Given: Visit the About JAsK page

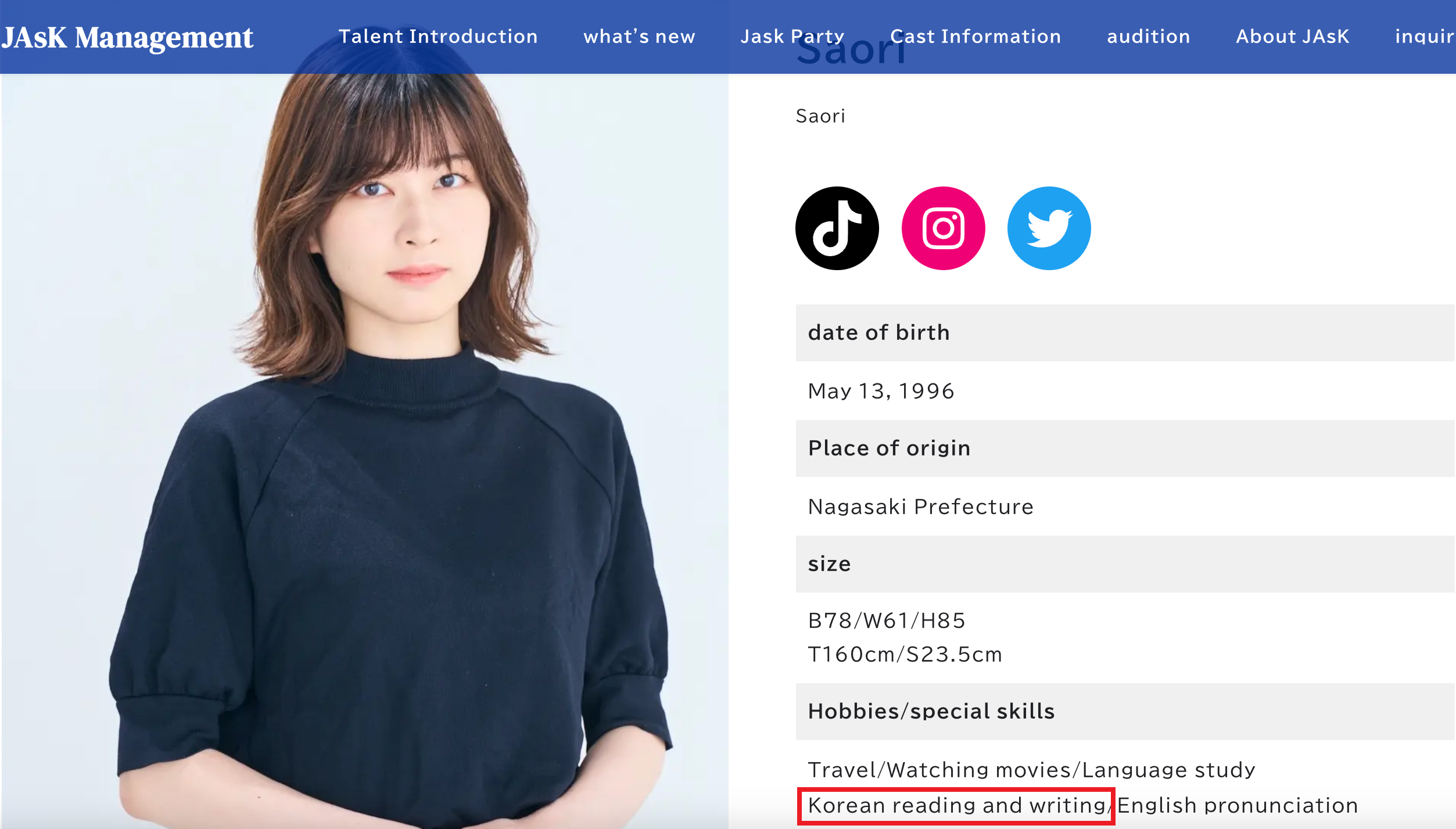Looking at the screenshot, I should coord(1292,37).
